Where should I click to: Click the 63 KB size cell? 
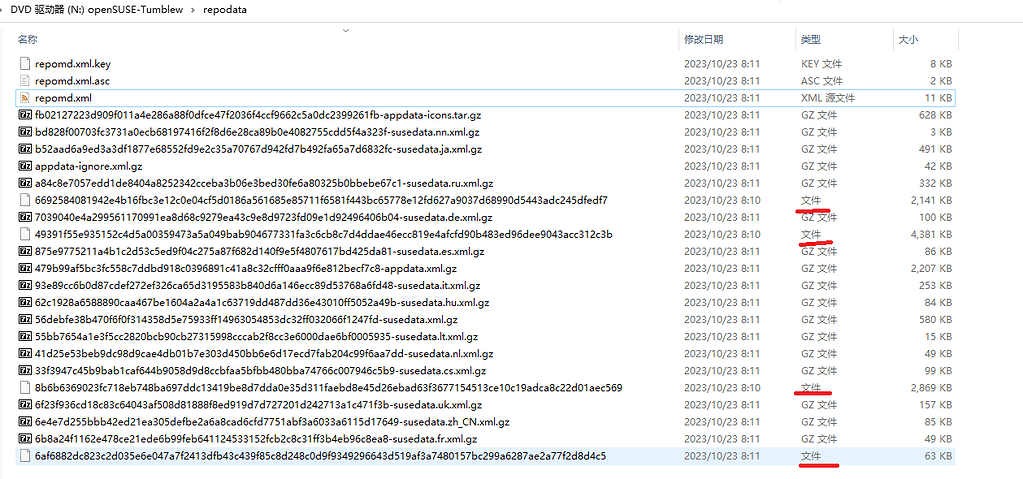[938, 456]
